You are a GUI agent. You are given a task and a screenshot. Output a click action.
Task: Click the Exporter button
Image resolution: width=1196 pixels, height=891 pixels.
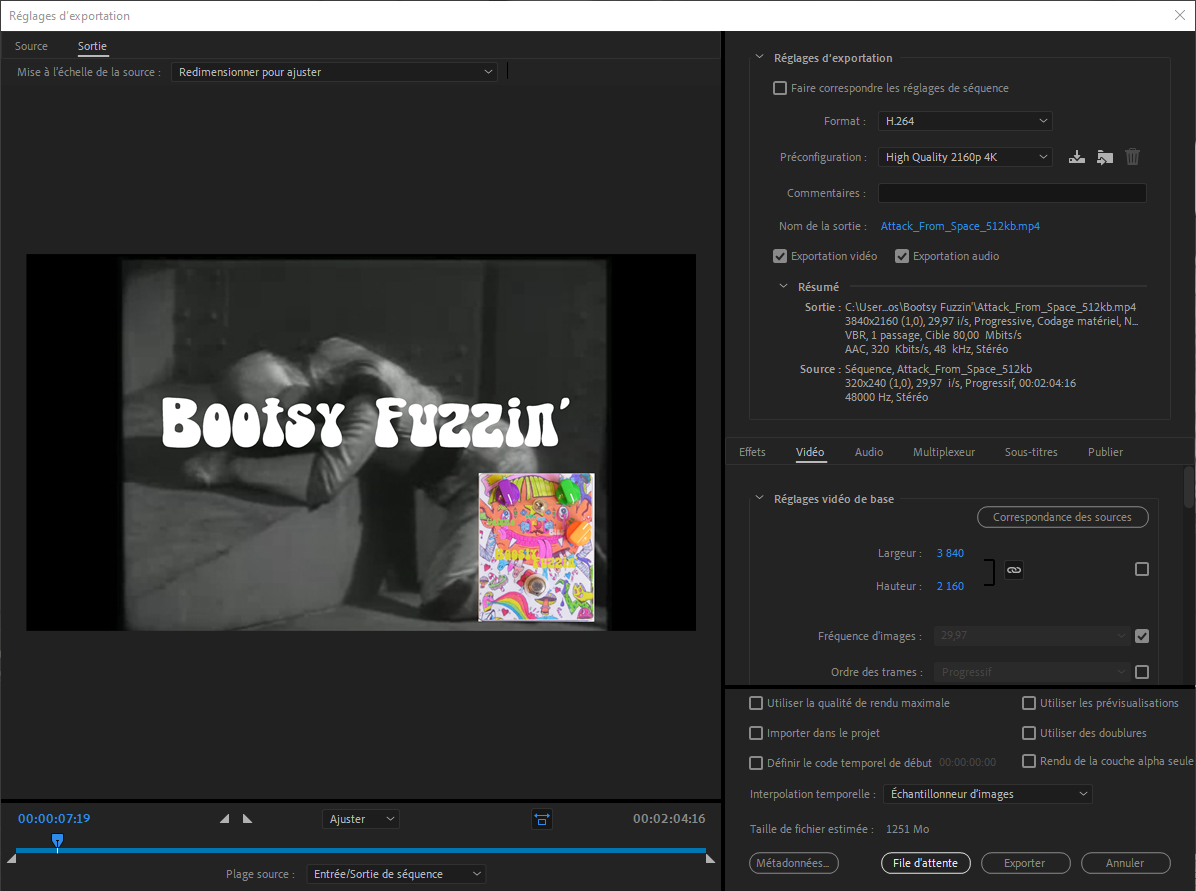point(1025,863)
